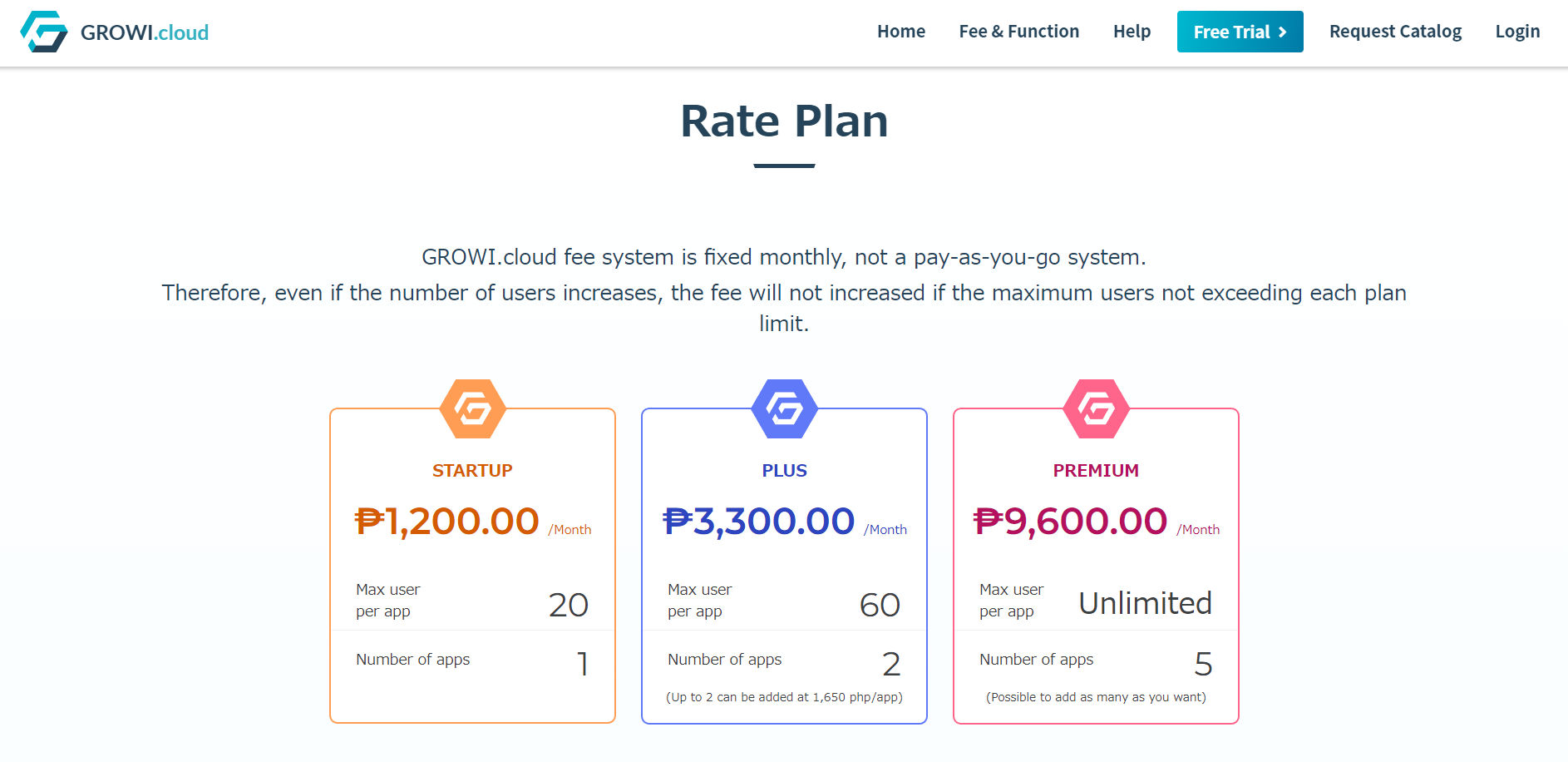1568x762 pixels.
Task: Go to Fee & Function page
Action: 1018,32
